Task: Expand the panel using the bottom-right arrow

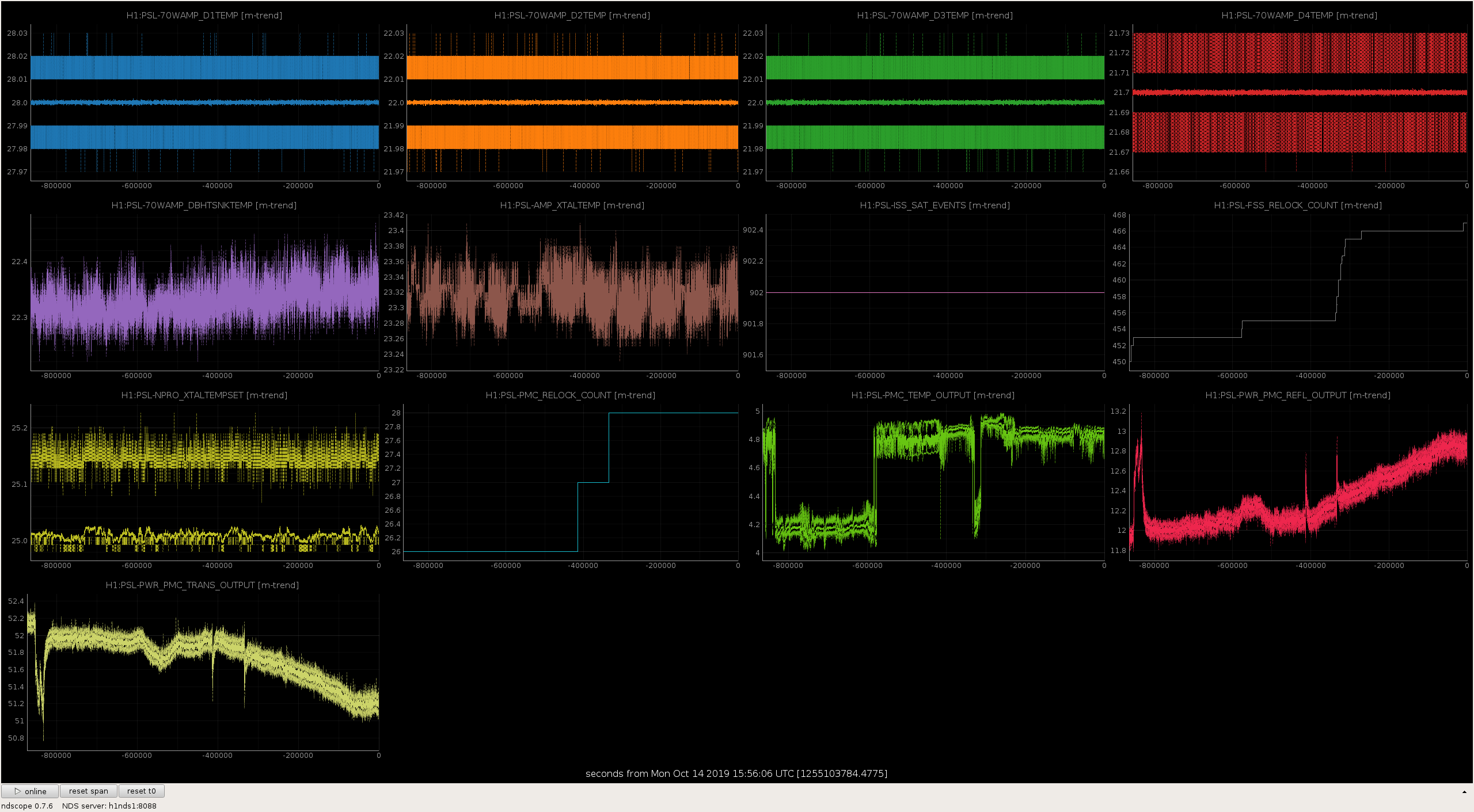Action: [1464, 792]
